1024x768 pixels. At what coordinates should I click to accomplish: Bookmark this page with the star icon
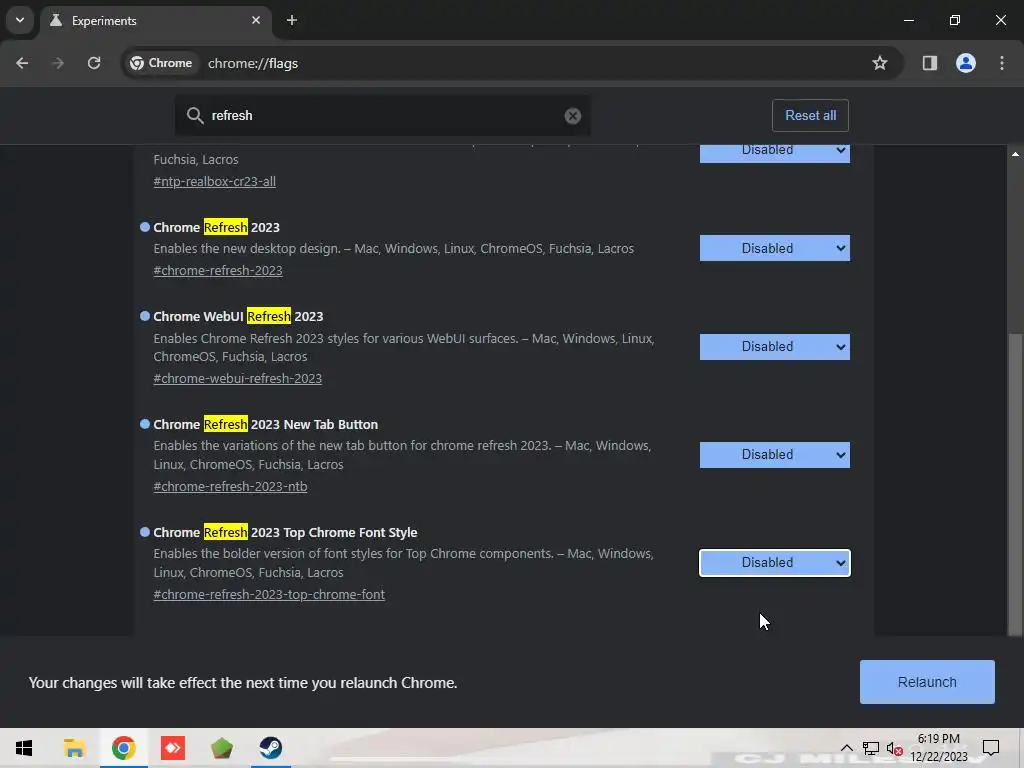[x=880, y=63]
